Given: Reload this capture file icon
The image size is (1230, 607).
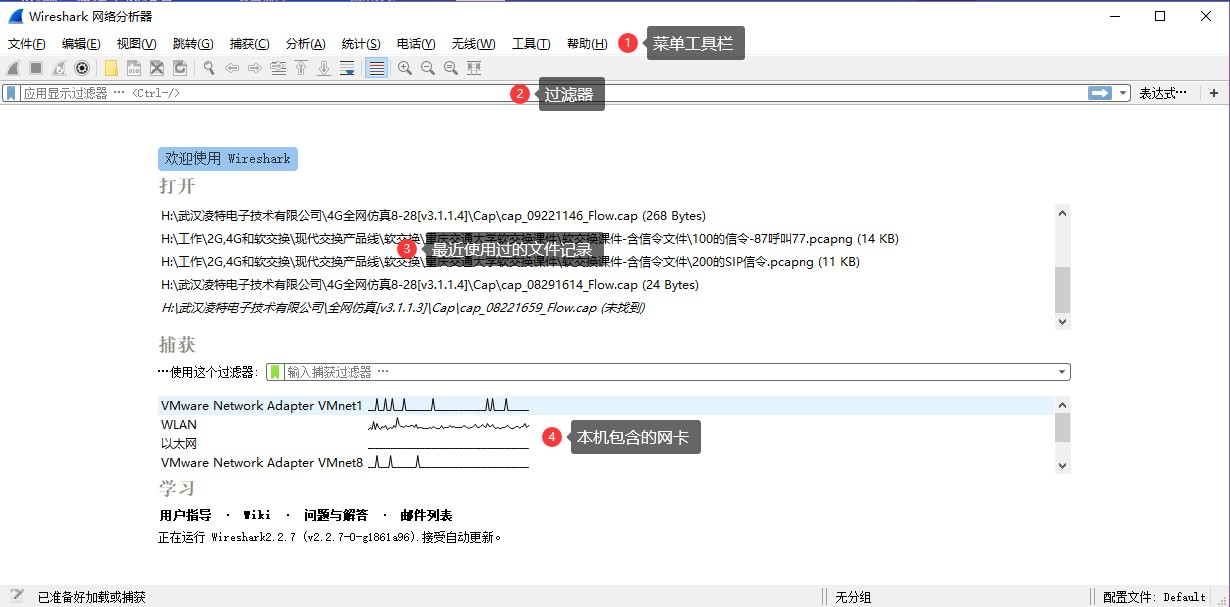Looking at the screenshot, I should (180, 68).
